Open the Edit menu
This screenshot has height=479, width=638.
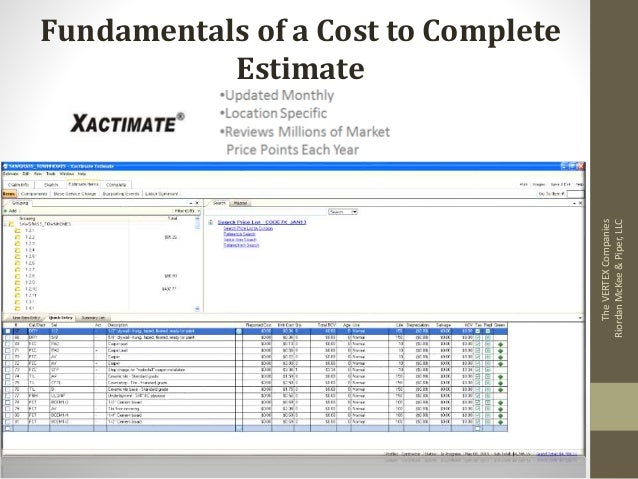click(25, 174)
